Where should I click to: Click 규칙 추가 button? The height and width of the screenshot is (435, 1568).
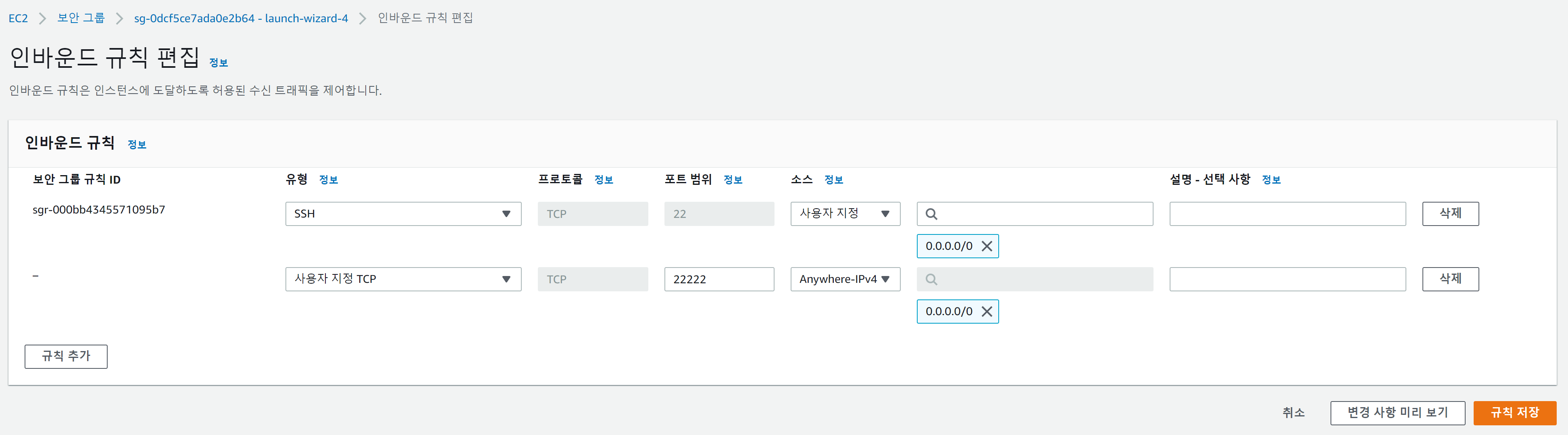67,356
